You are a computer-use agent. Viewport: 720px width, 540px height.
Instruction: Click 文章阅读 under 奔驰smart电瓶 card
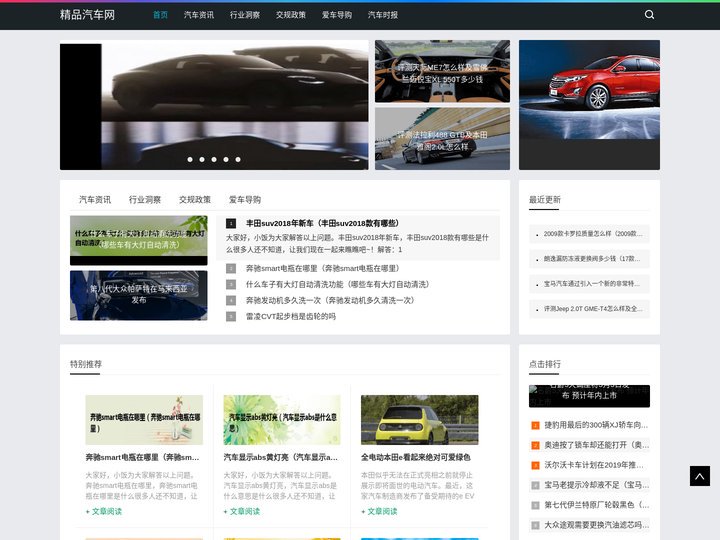pos(104,512)
